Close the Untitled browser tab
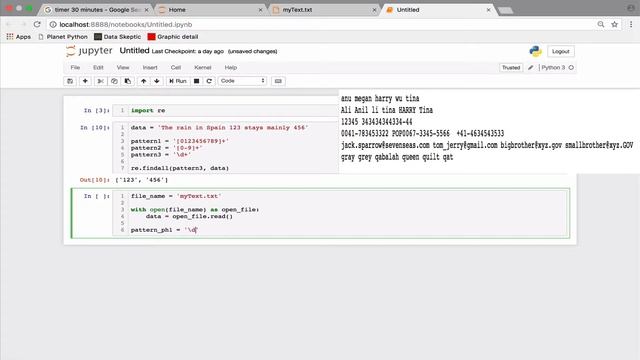This screenshot has height=360, width=640. pyautogui.click(x=489, y=9)
